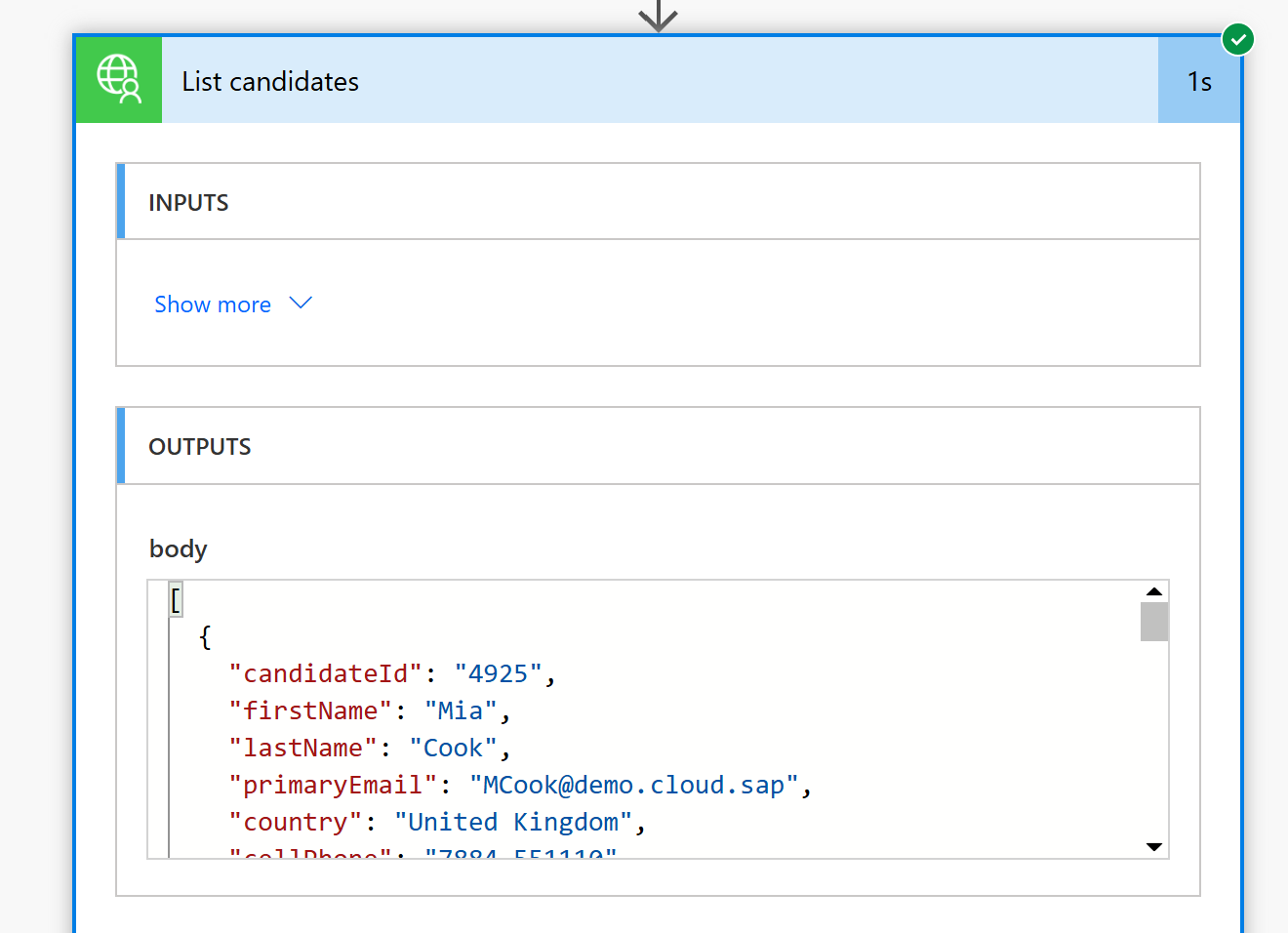1288x933 pixels.
Task: Click the opening square bracket in body
Action: (176, 599)
